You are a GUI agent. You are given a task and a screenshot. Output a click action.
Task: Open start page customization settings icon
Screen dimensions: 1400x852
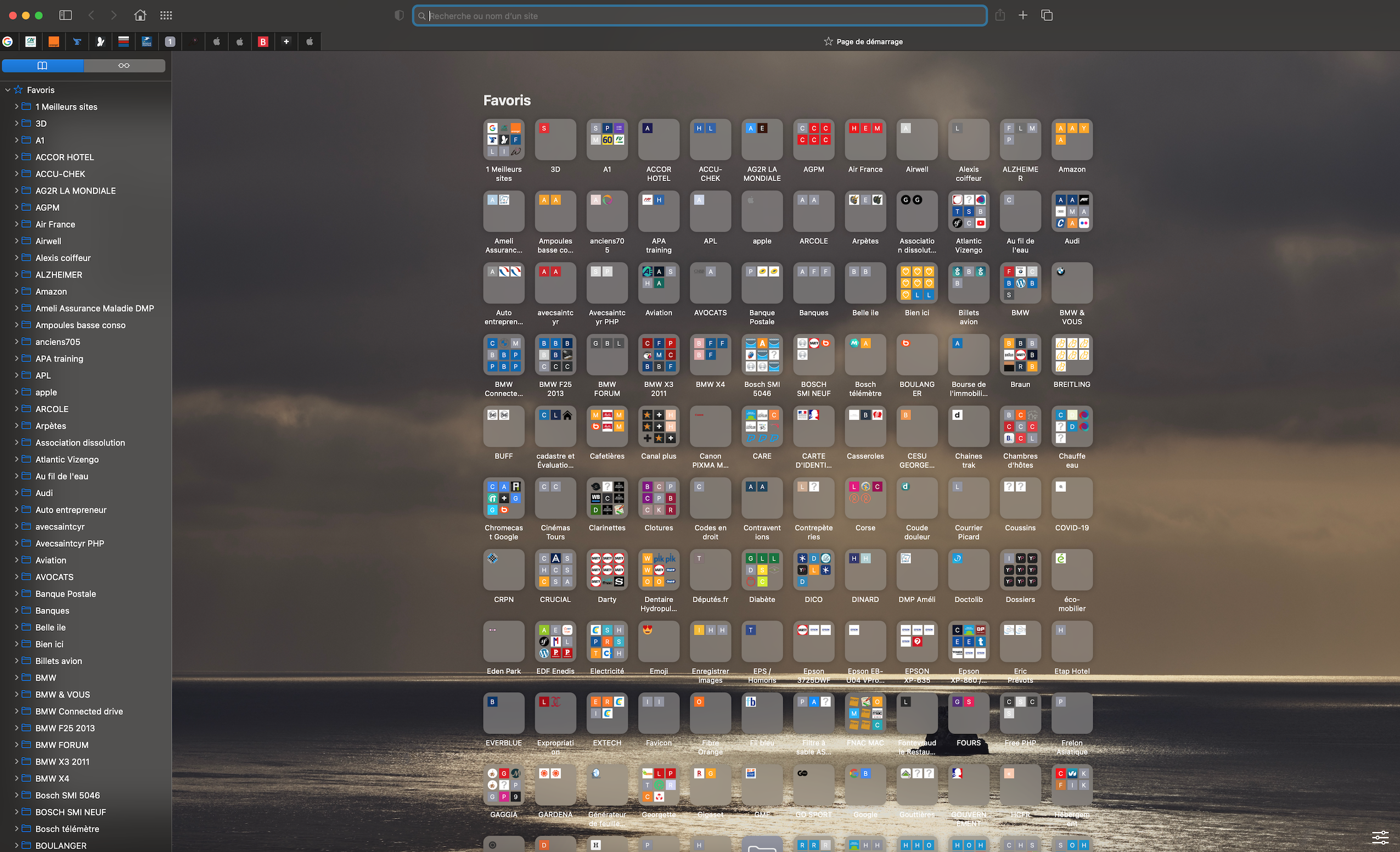click(1380, 837)
